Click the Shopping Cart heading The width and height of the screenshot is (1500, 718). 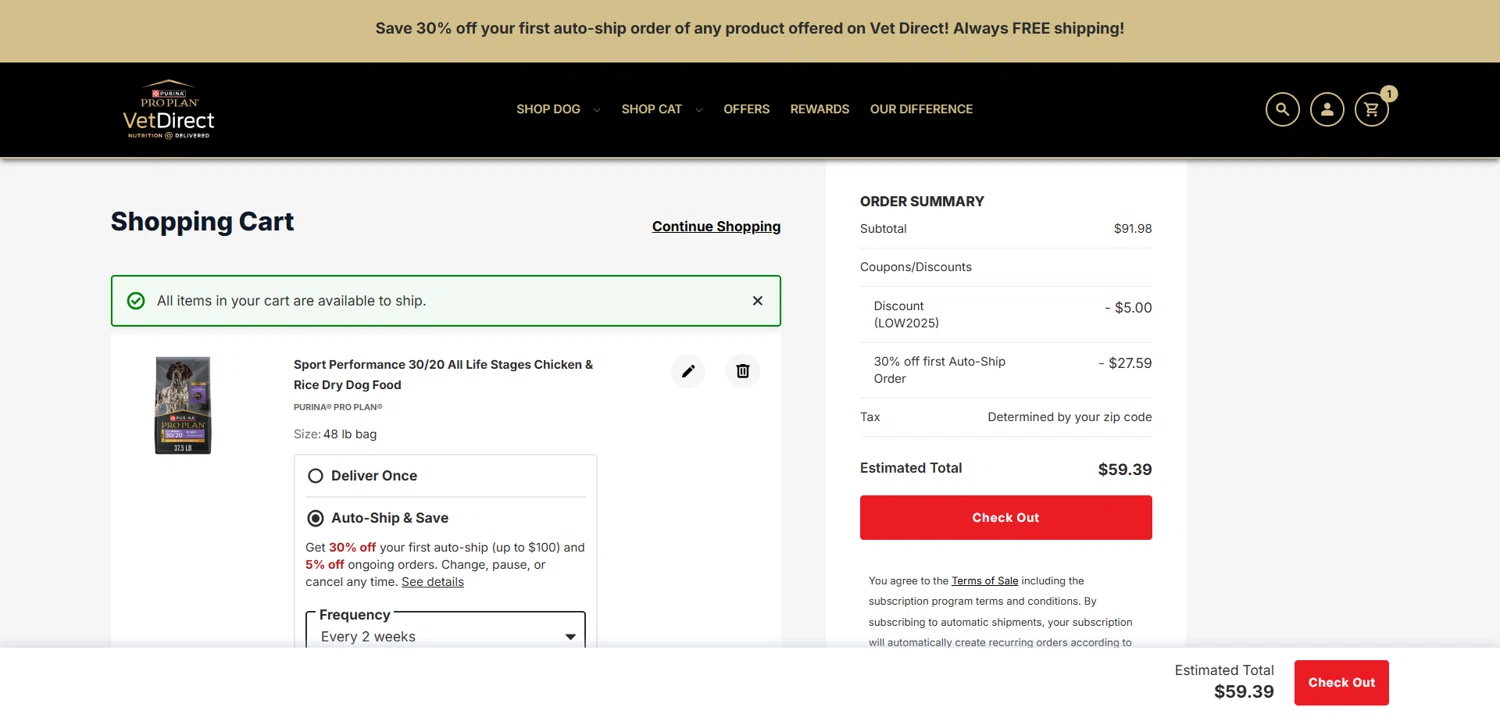click(202, 222)
